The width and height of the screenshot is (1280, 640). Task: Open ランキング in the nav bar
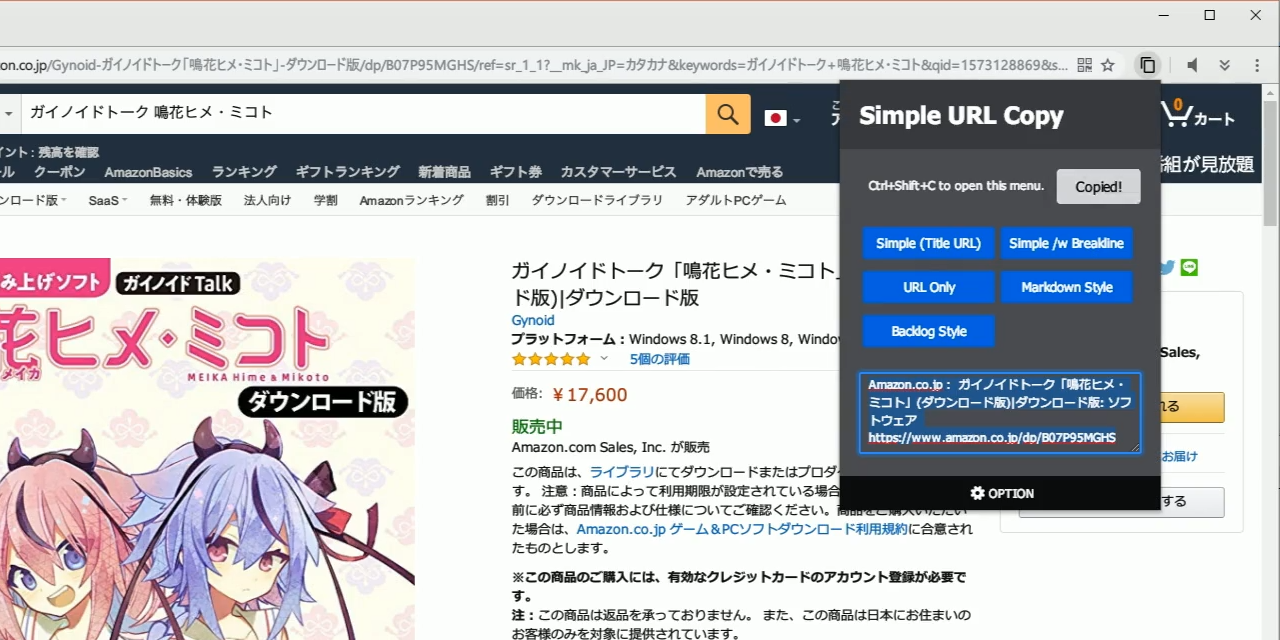[x=244, y=172]
